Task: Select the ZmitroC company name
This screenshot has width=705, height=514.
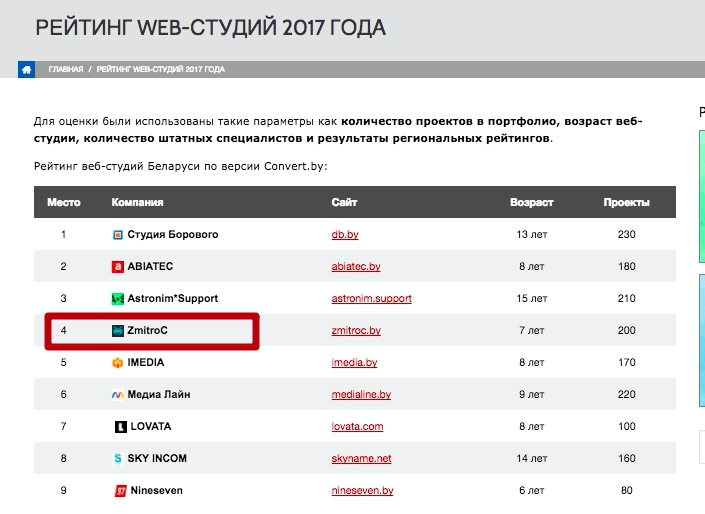Action: [147, 330]
